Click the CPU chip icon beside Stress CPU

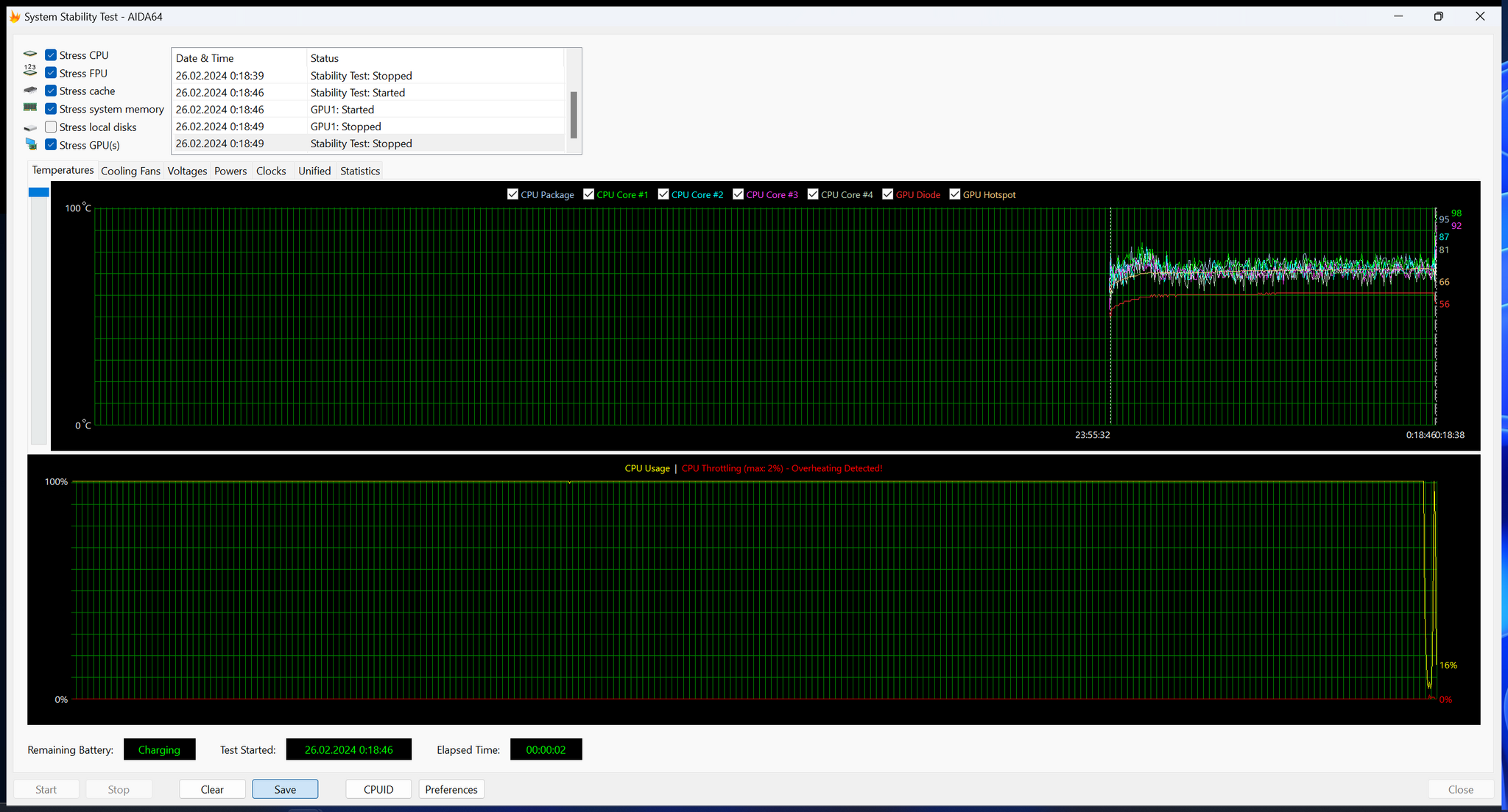click(x=30, y=54)
